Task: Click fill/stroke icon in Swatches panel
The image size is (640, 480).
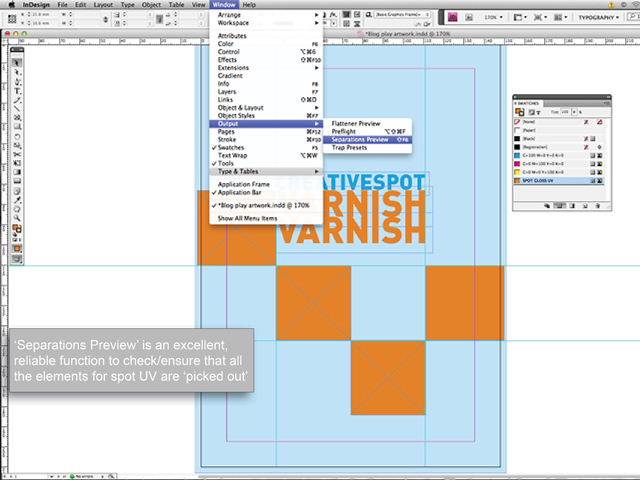Action: 520,112
